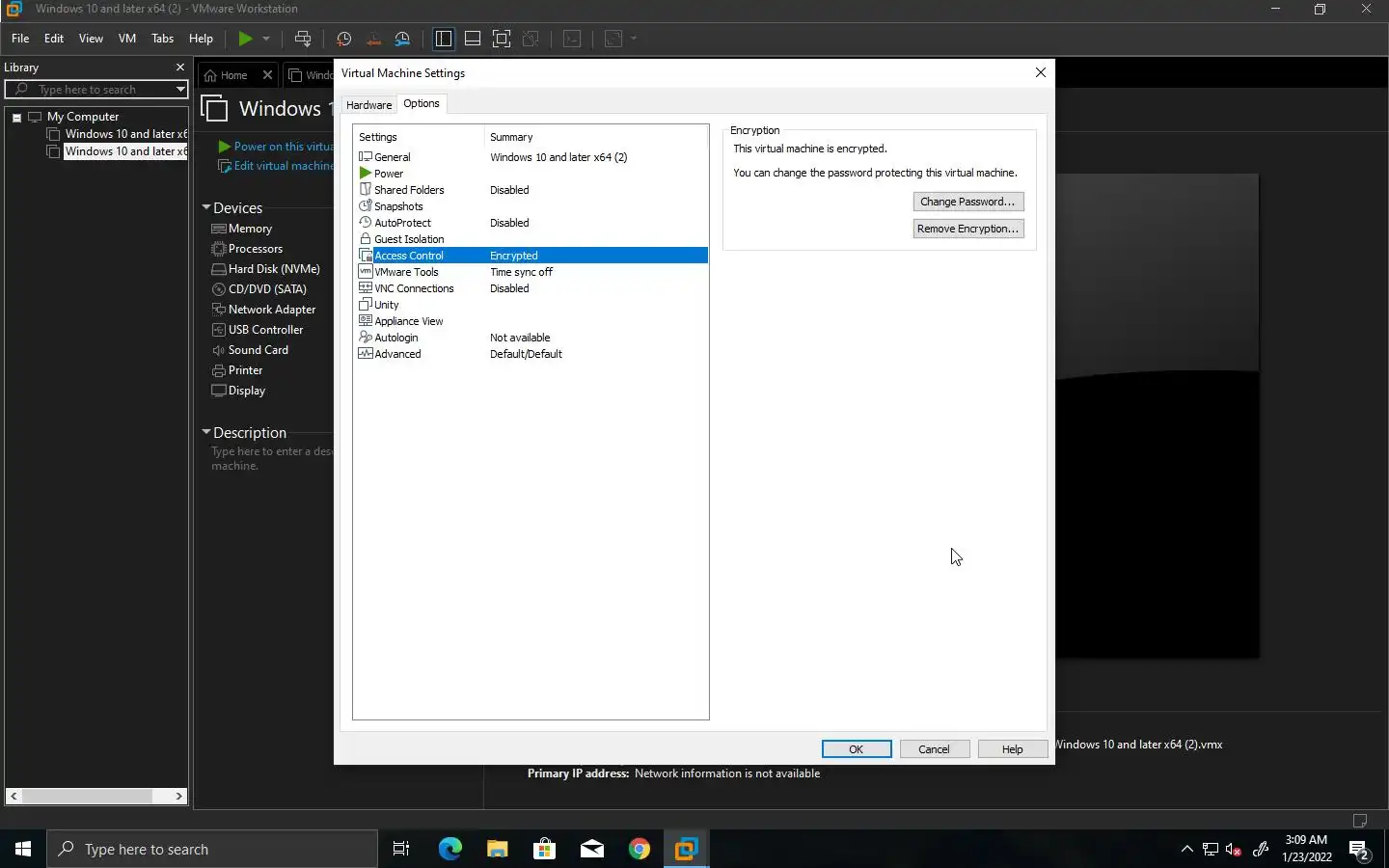This screenshot has height=868, width=1389.
Task: Toggle the thumbnail bar toolbar icon
Action: tap(473, 39)
